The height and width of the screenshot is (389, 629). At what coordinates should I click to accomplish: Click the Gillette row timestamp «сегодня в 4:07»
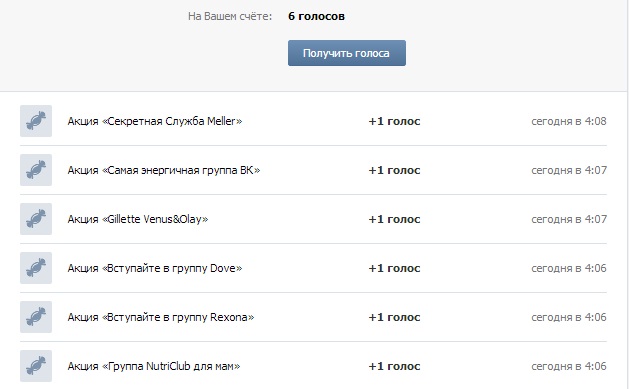tap(569, 219)
